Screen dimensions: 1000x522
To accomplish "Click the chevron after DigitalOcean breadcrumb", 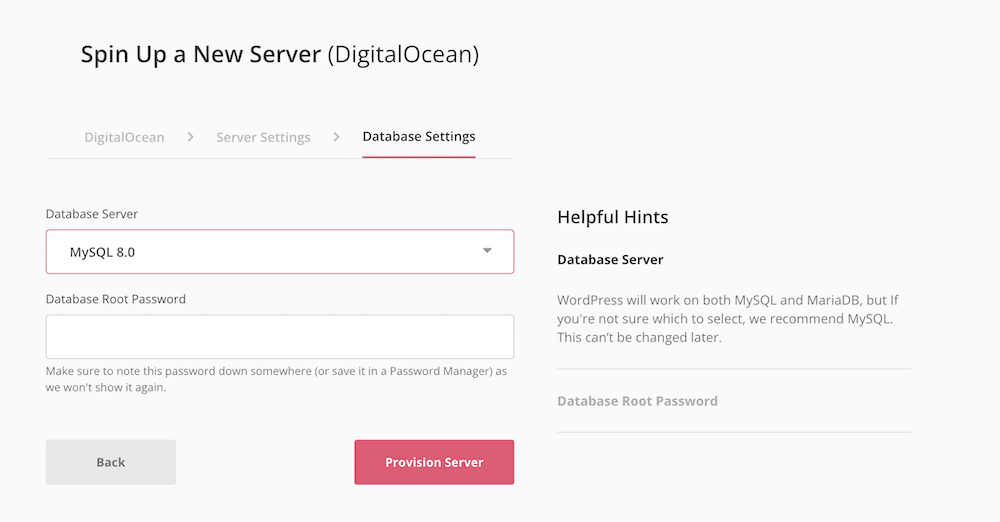I will click(x=190, y=137).
